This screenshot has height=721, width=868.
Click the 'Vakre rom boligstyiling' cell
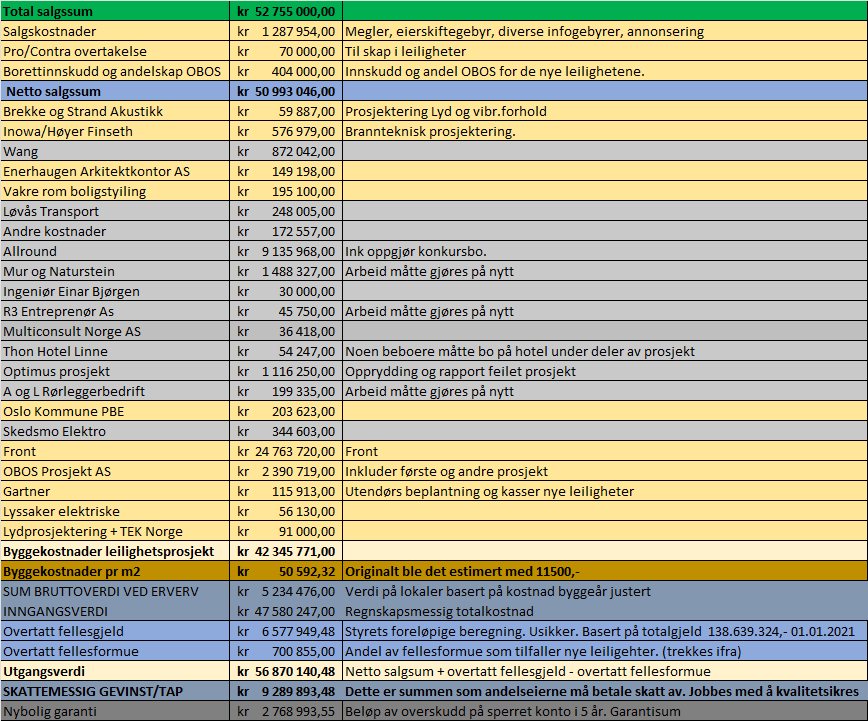pyautogui.click(x=115, y=191)
